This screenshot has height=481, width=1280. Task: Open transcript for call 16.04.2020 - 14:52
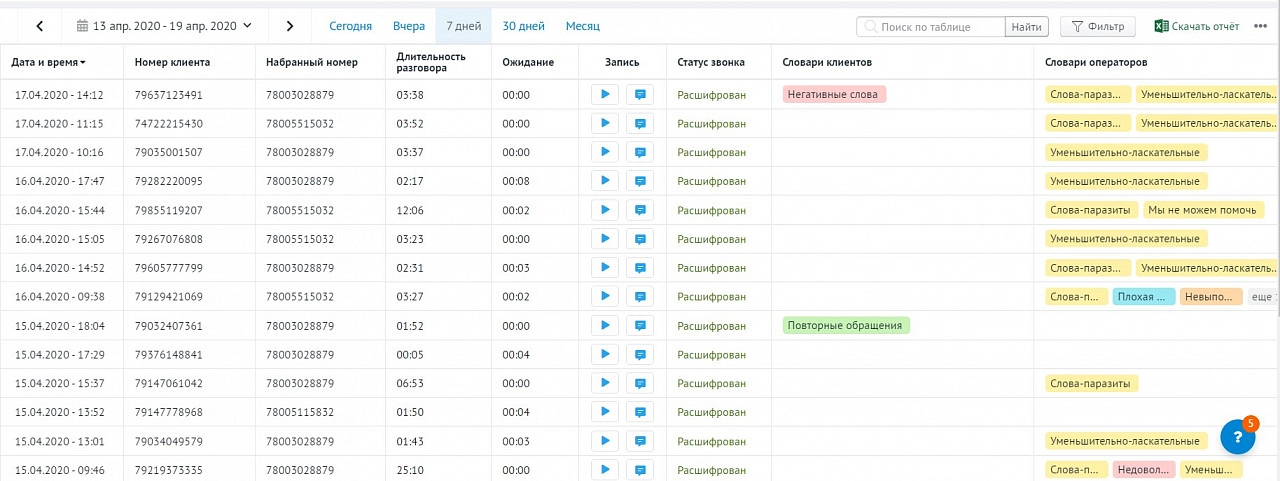click(x=640, y=268)
